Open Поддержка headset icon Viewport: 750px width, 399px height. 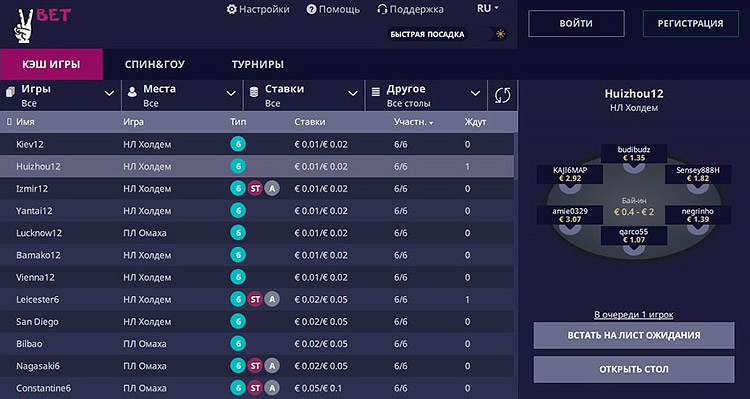click(x=382, y=9)
